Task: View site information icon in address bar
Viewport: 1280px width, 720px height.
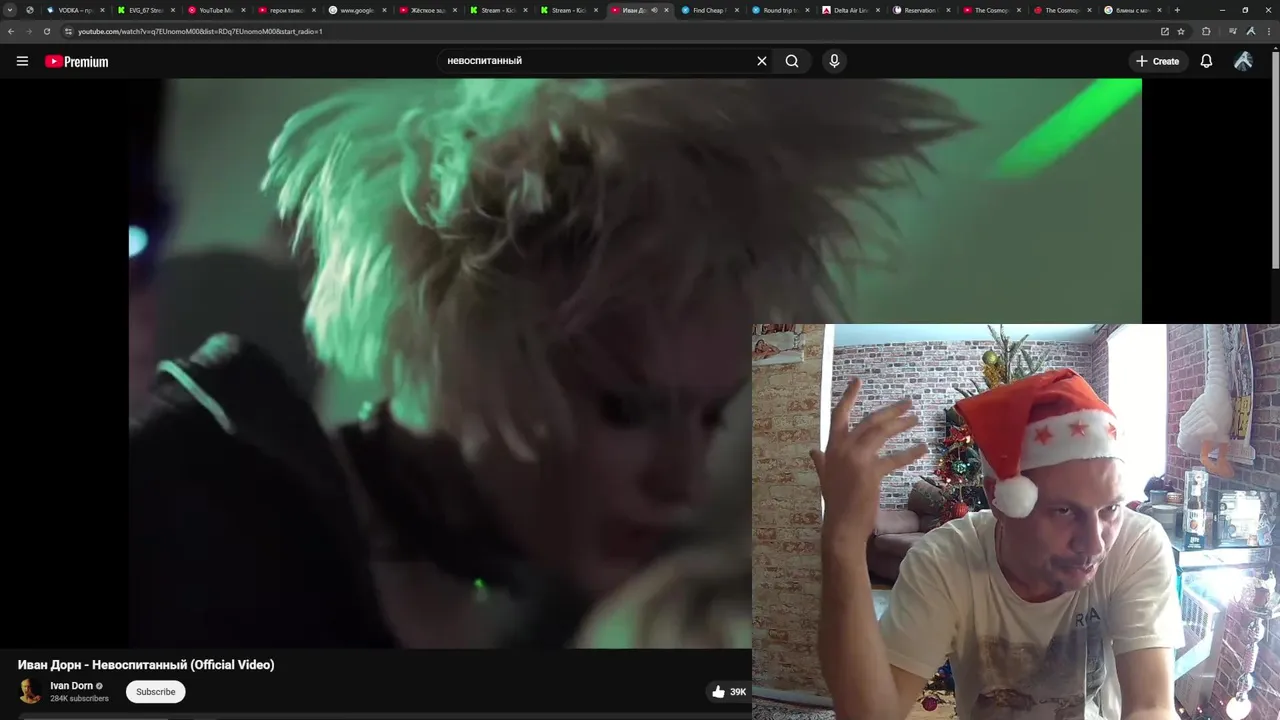Action: click(x=68, y=31)
